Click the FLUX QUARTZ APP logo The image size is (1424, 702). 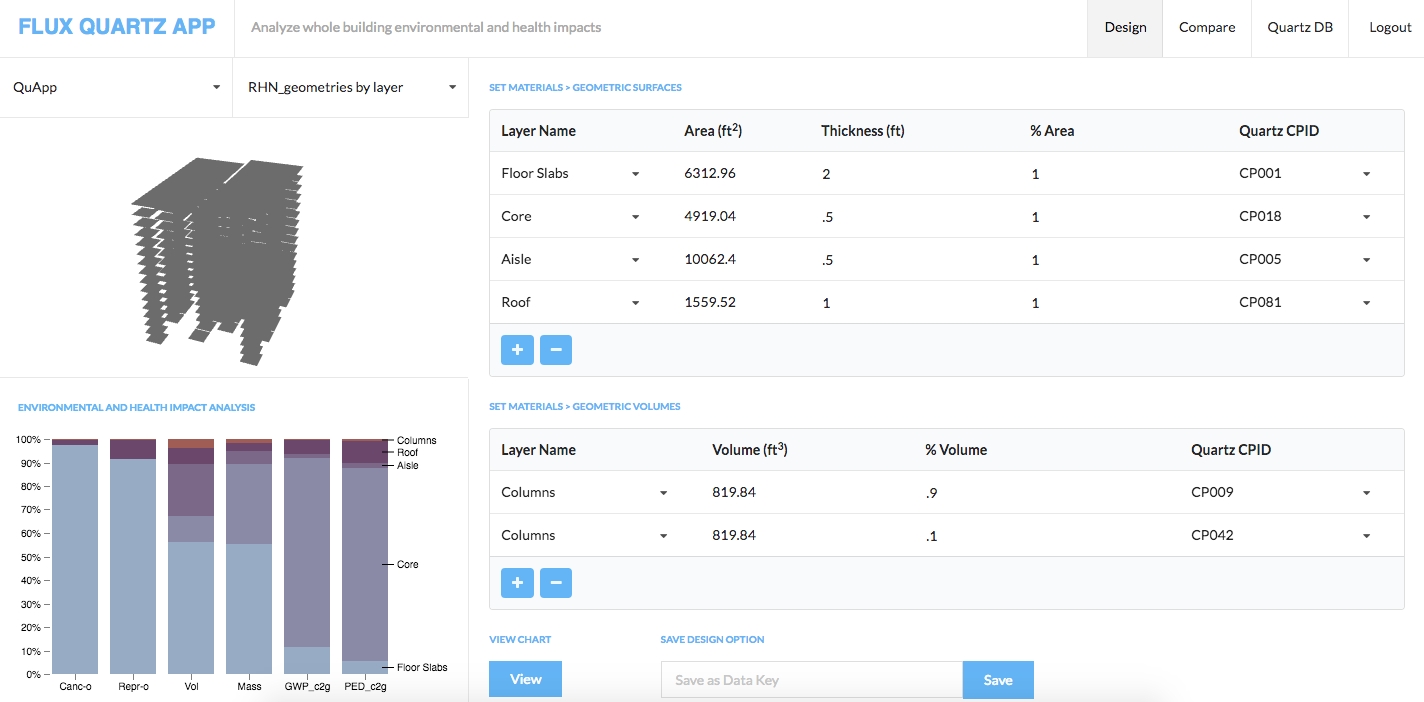click(x=117, y=26)
